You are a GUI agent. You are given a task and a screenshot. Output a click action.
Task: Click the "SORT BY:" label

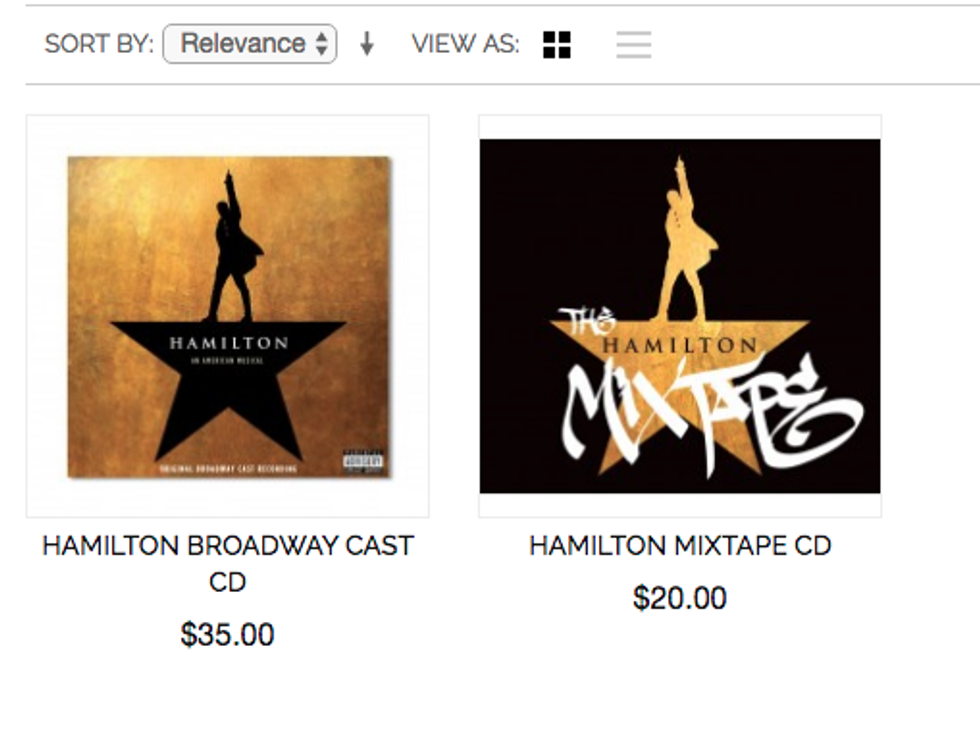pyautogui.click(x=99, y=44)
